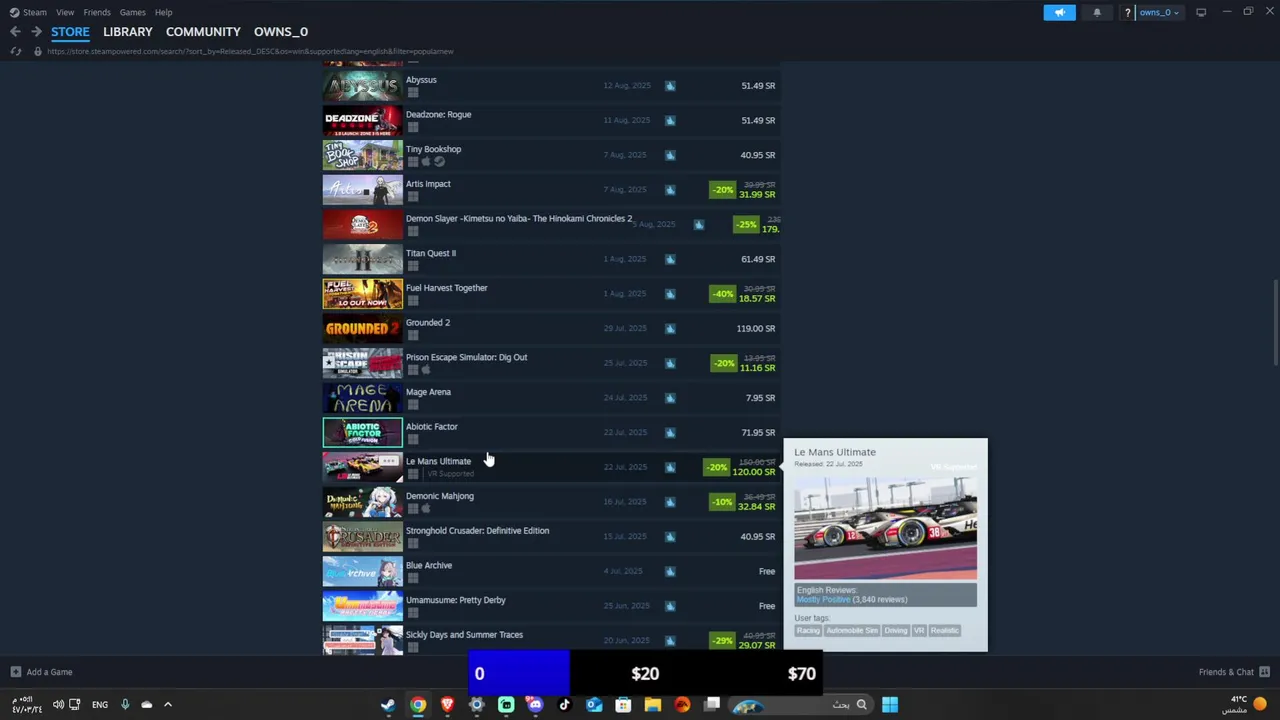Open Prison Escape Simulator: Dig Out listing
This screenshot has width=1280, height=720.
click(551, 363)
